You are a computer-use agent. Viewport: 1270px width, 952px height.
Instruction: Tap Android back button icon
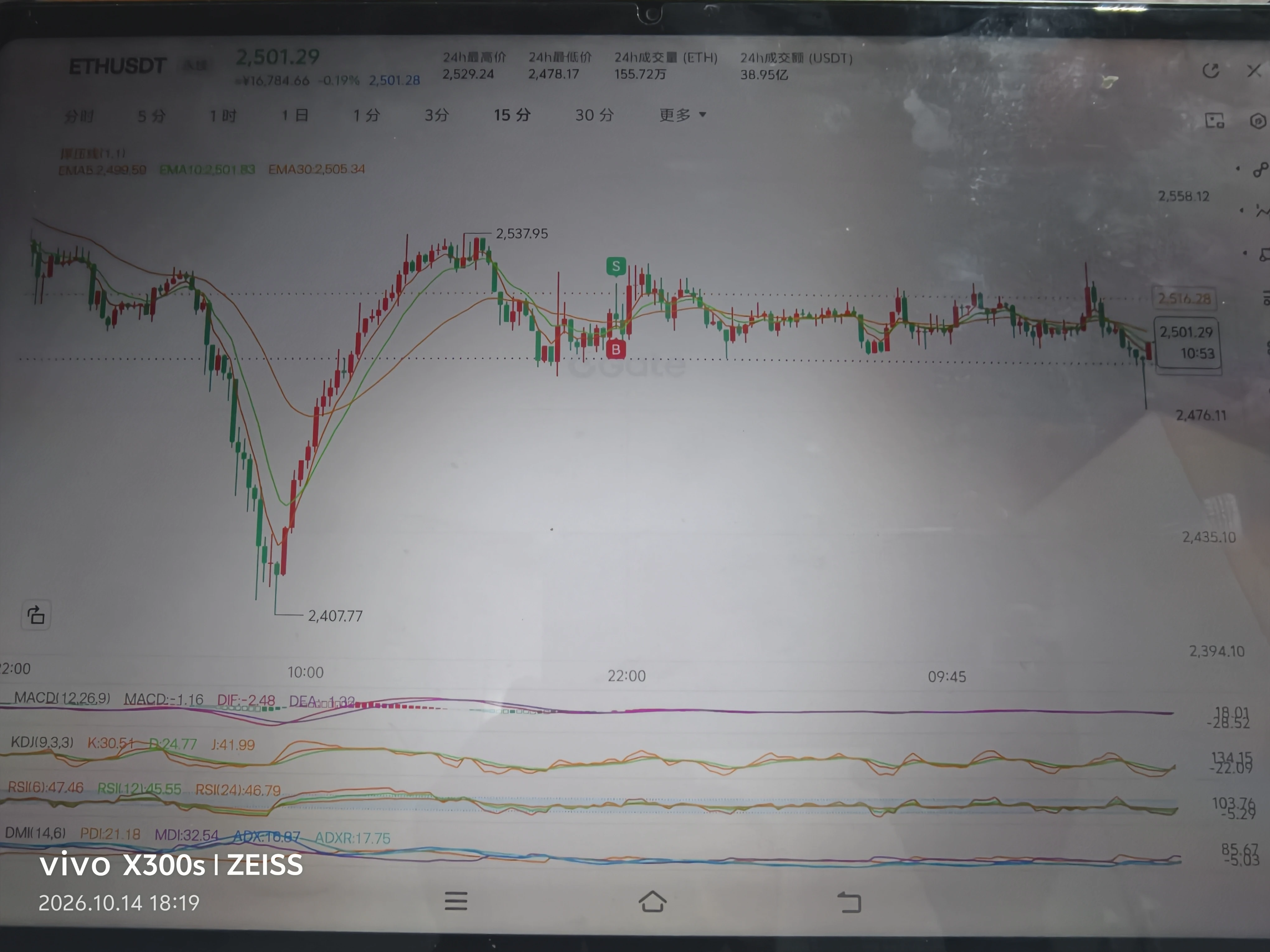(x=849, y=902)
